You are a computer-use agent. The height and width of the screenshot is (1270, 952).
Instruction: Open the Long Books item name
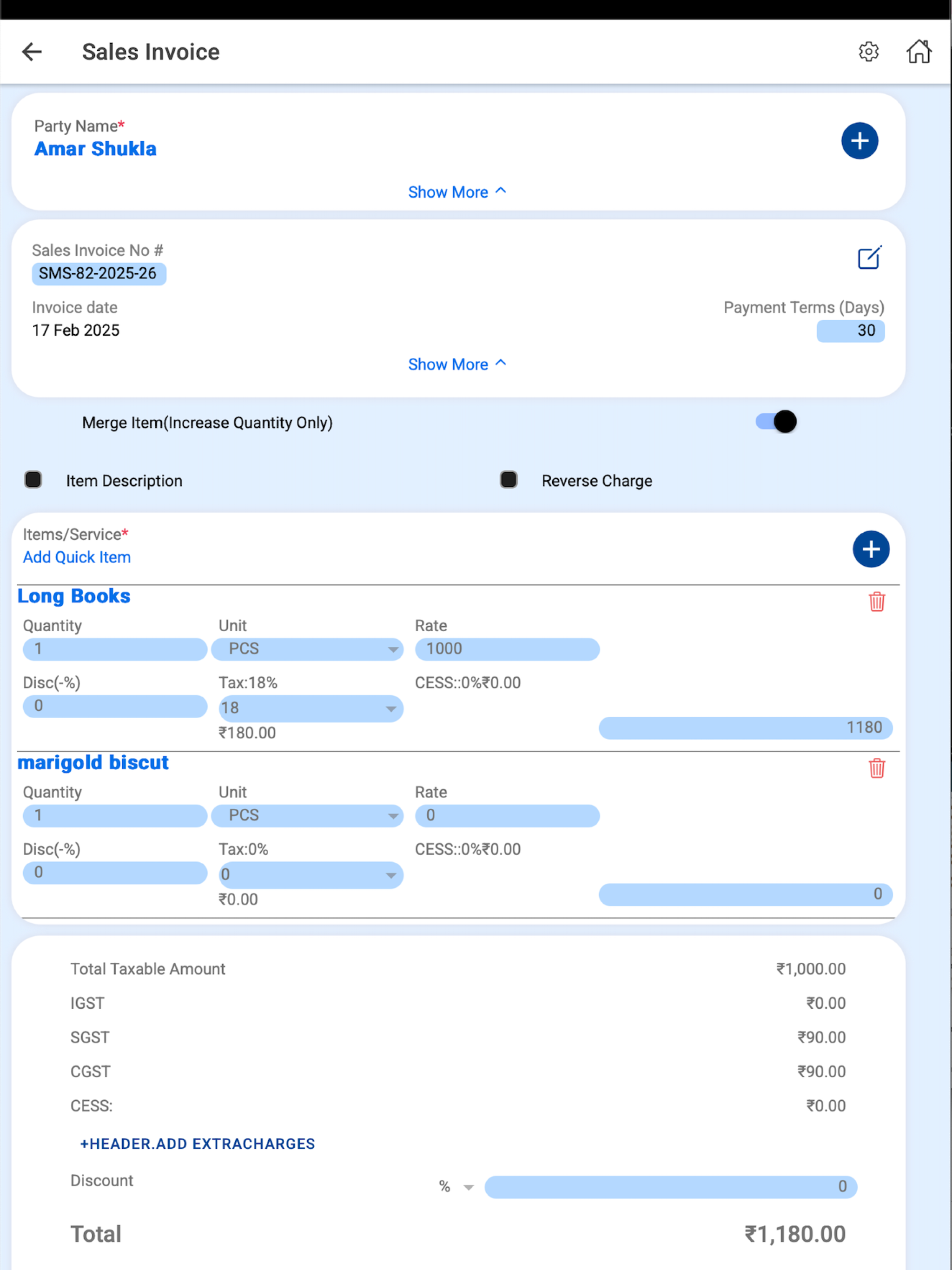74,596
